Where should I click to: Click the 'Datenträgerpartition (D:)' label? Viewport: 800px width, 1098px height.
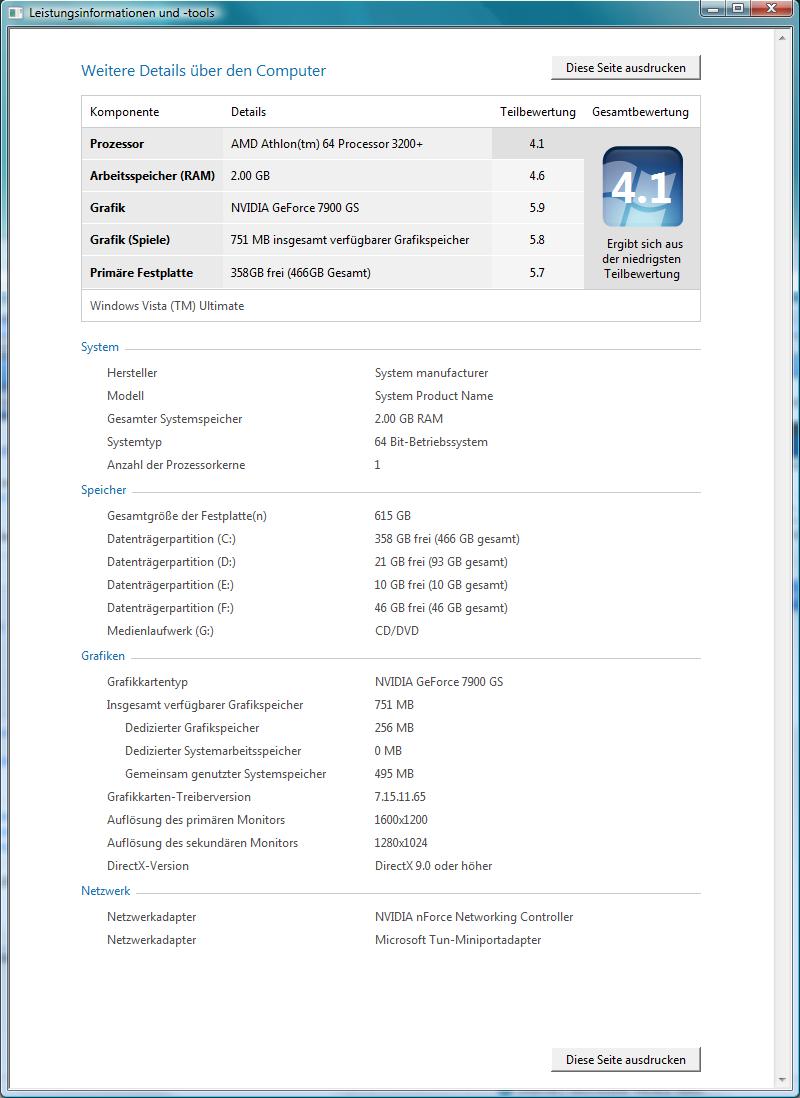point(171,562)
